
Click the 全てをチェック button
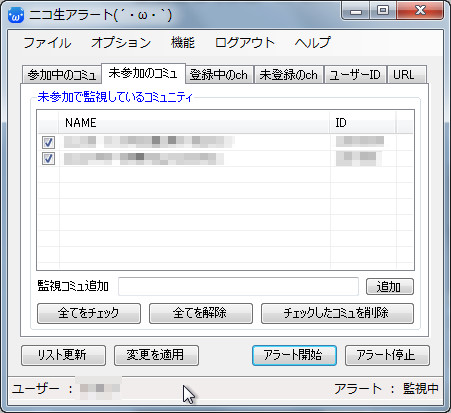coord(89,313)
